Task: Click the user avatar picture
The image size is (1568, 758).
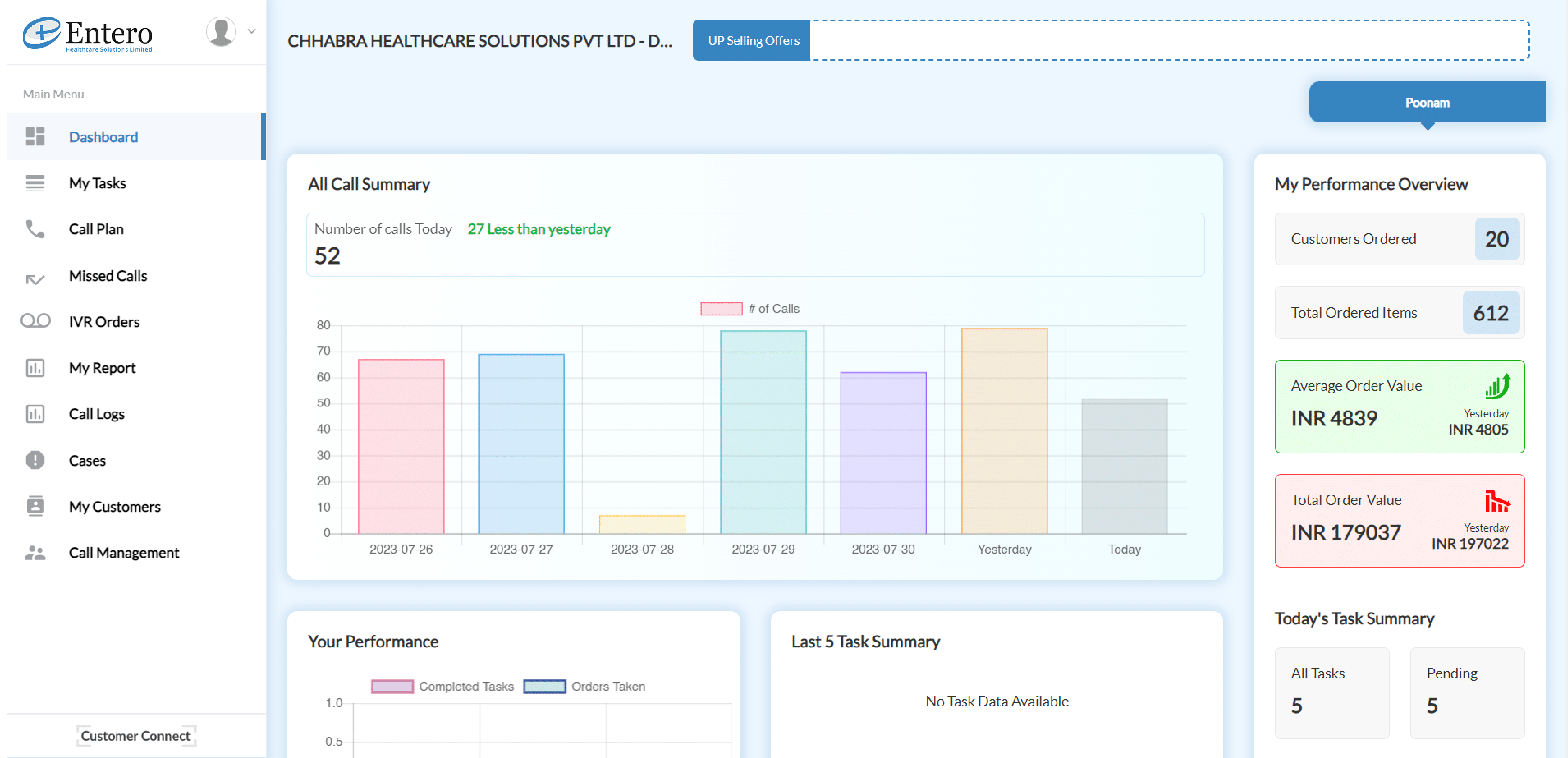Action: point(221,31)
